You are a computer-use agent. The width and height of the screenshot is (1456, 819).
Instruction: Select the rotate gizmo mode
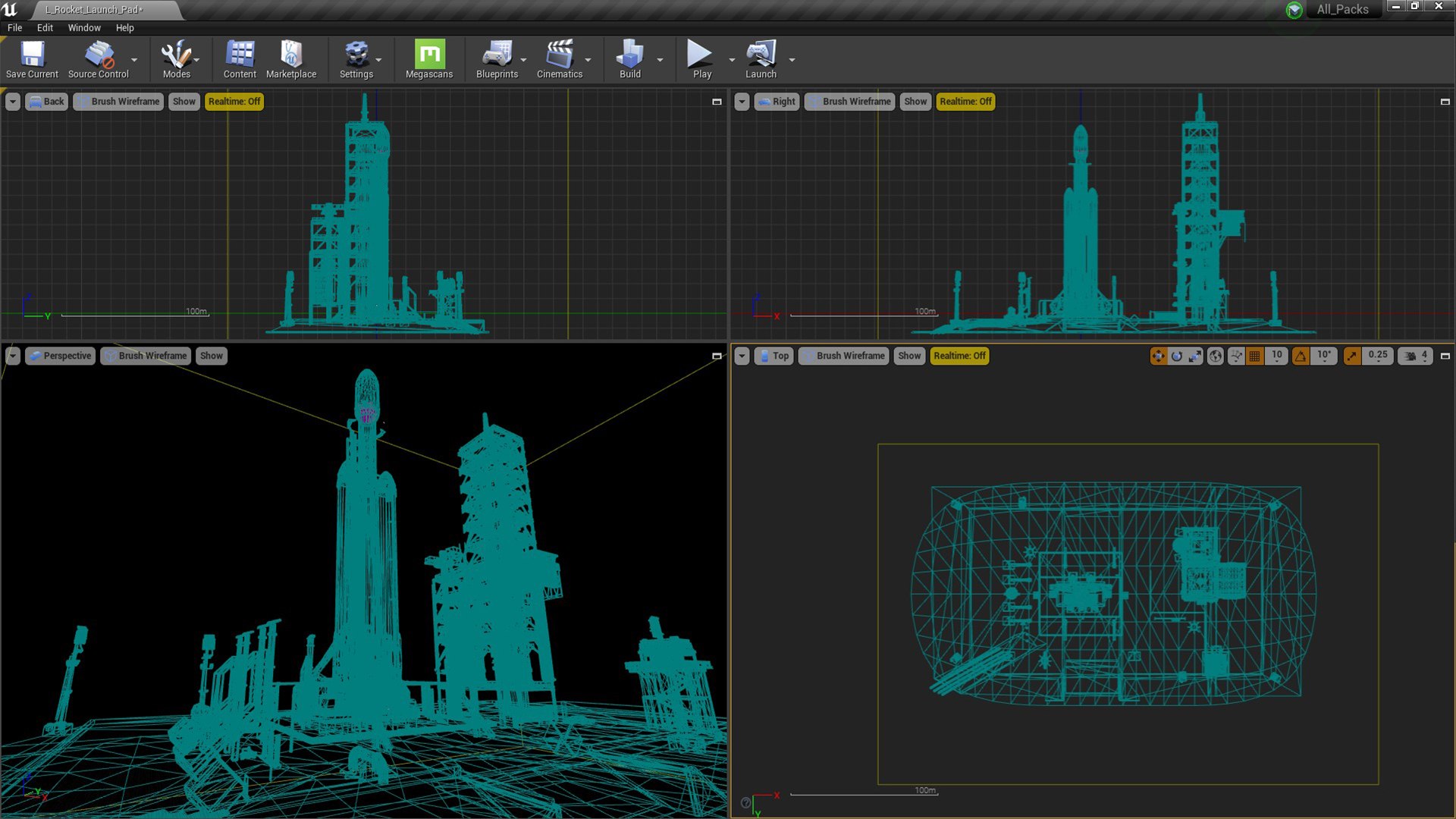(1177, 356)
